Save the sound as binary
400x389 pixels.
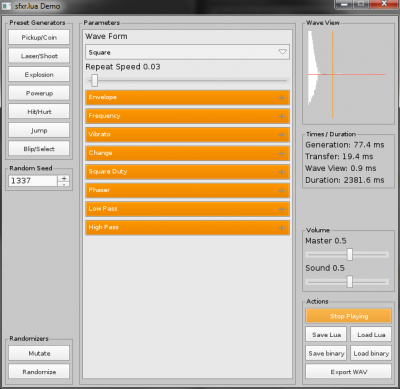pos(326,353)
